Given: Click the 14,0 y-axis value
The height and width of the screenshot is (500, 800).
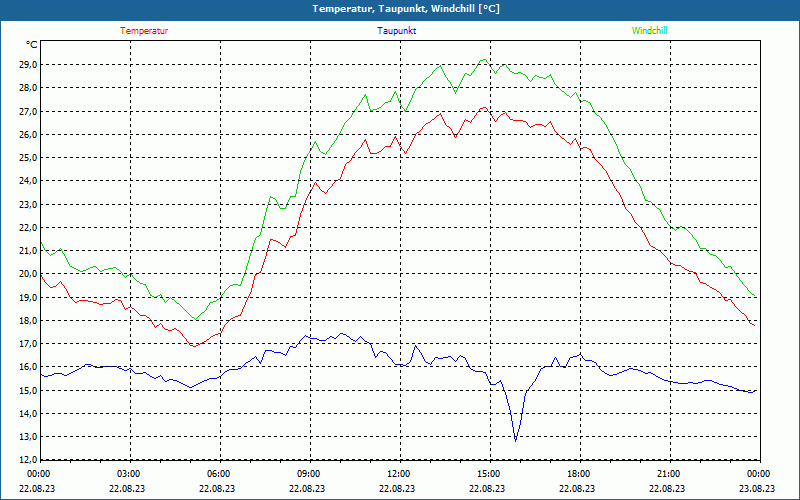Looking at the screenshot, I should click(28, 413).
